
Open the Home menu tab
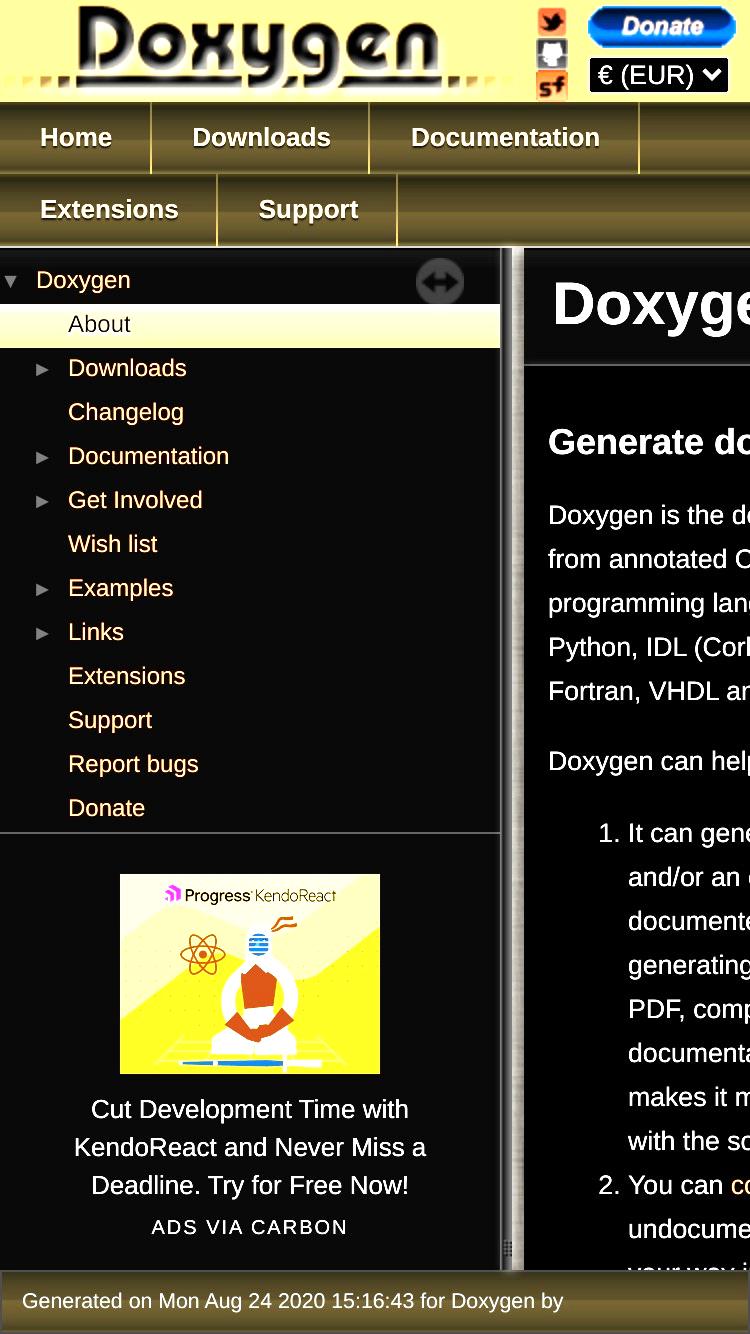pyautogui.click(x=76, y=138)
